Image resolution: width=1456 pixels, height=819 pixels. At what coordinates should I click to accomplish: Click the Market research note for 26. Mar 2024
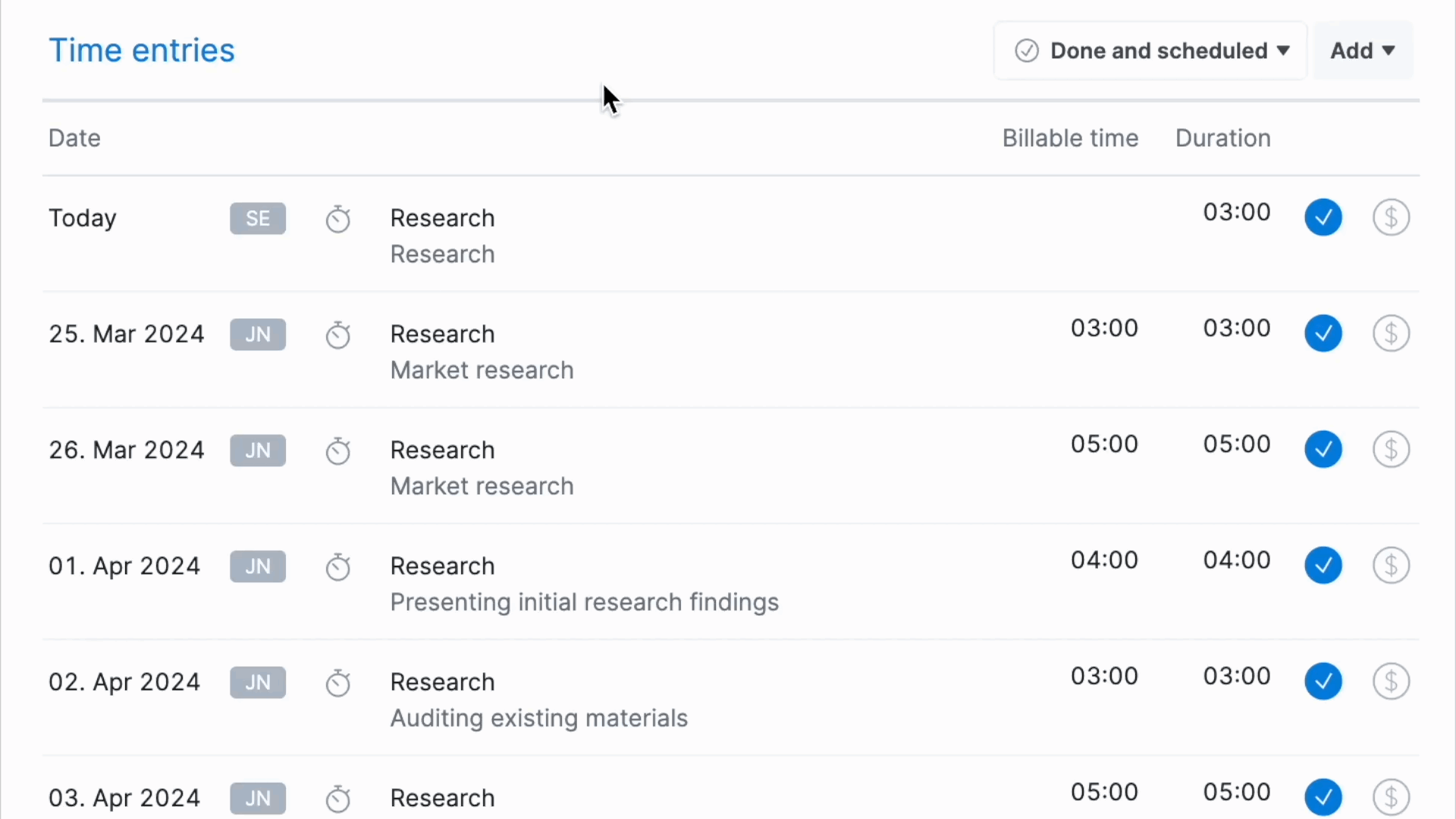point(482,487)
